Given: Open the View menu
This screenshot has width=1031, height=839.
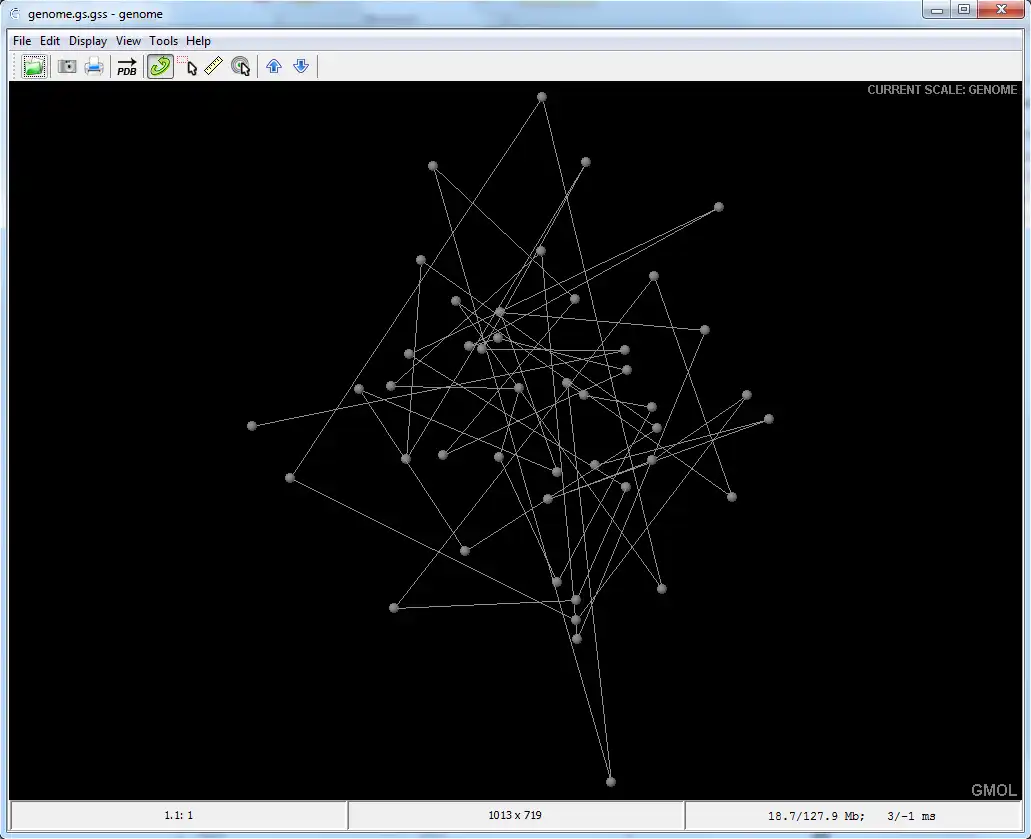Looking at the screenshot, I should point(128,41).
